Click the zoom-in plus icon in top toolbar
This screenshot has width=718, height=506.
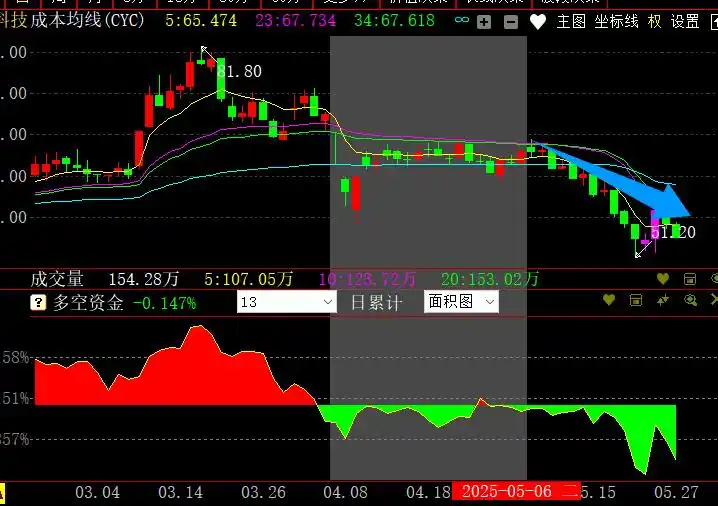[484, 21]
